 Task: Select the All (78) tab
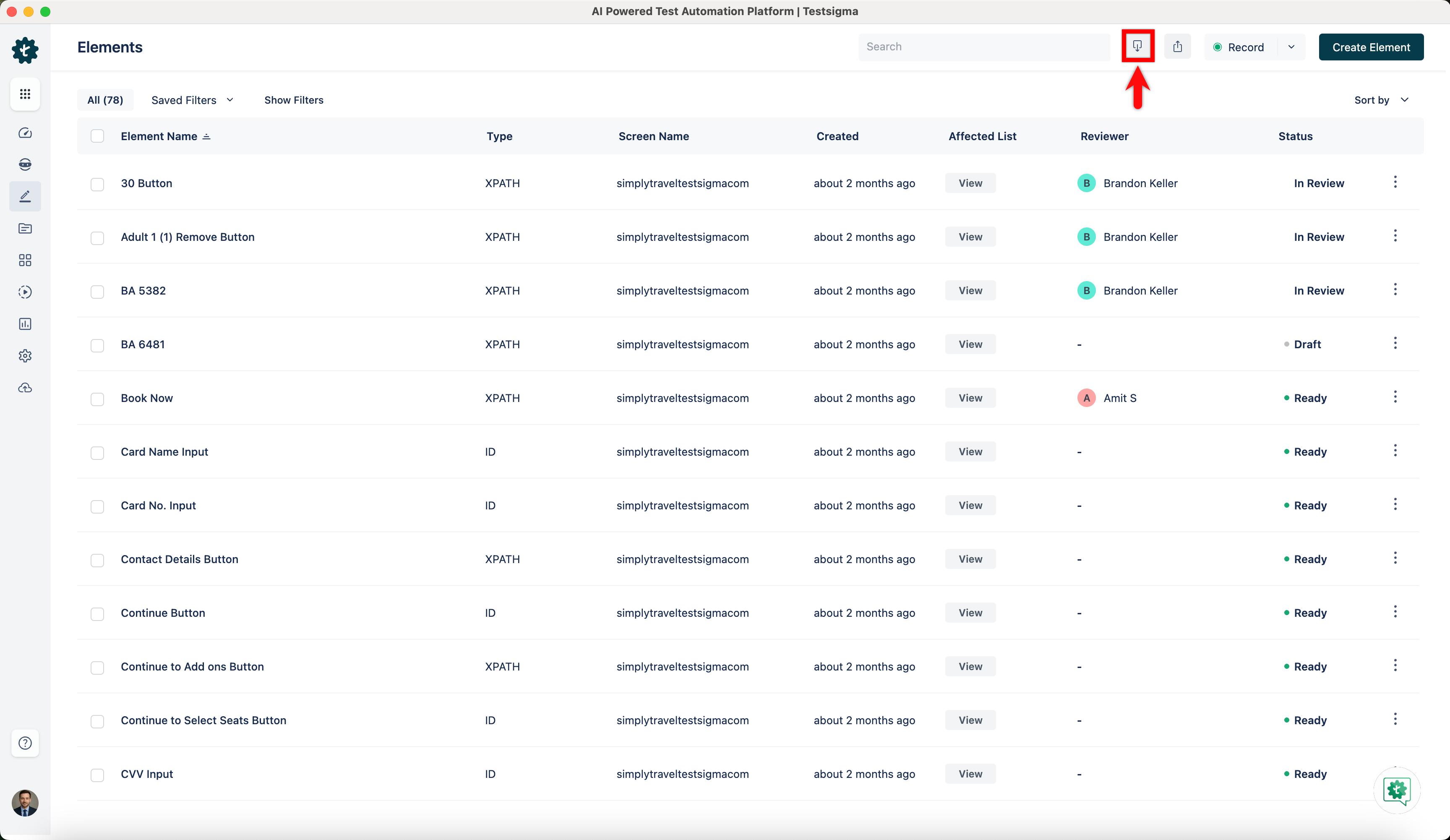tap(105, 100)
